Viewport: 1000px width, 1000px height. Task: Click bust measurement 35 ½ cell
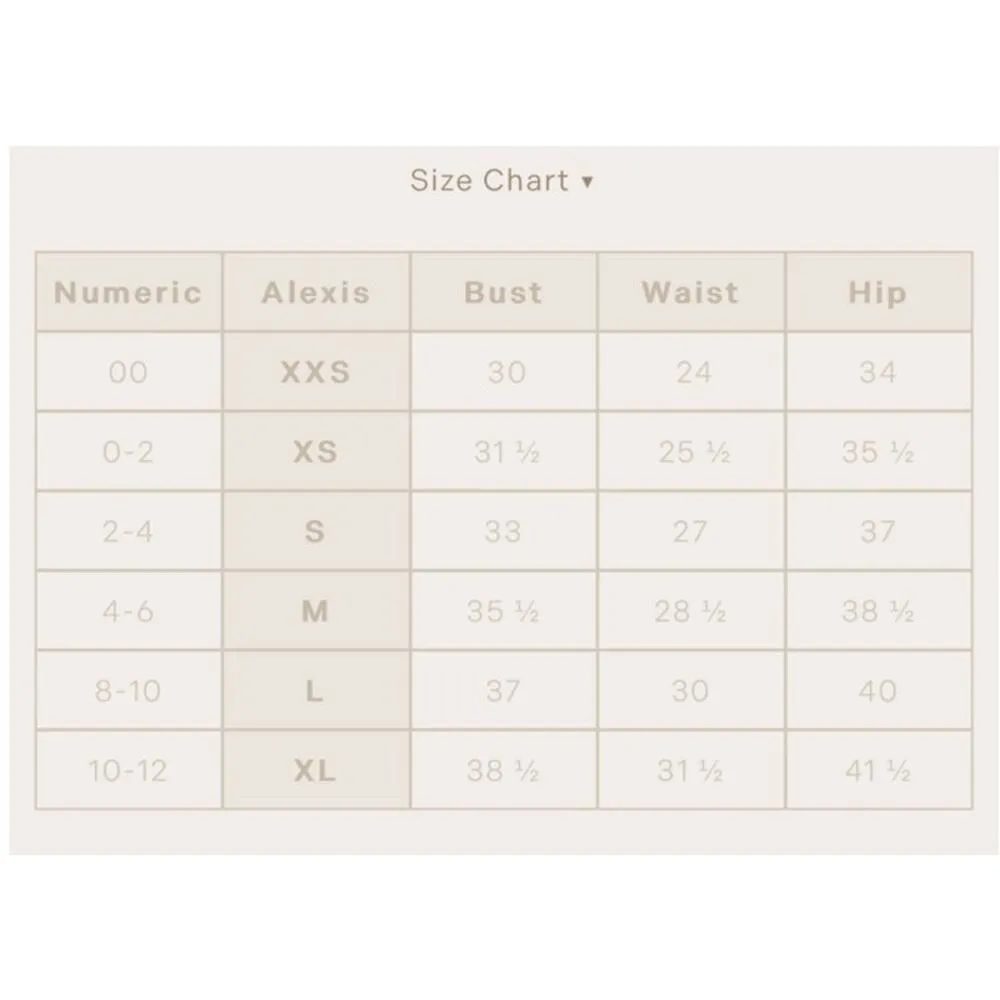click(x=503, y=611)
